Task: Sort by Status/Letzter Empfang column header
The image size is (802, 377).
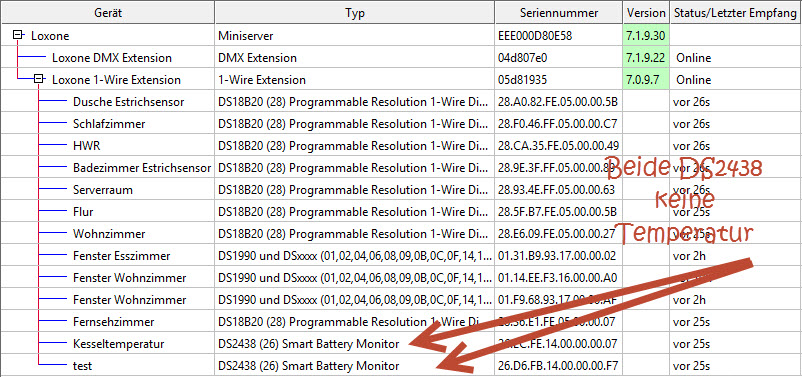Action: (736, 13)
